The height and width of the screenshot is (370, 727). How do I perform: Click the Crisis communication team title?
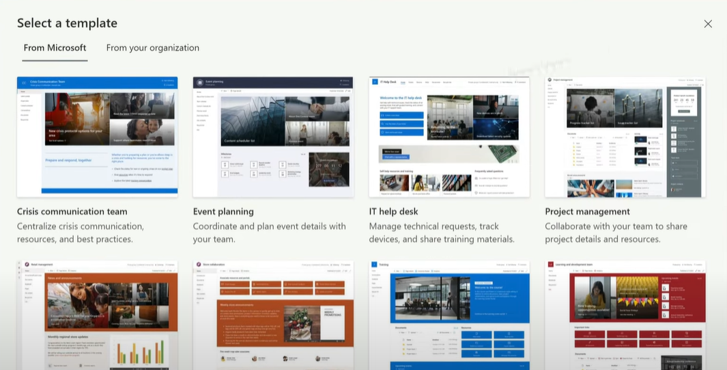(72, 211)
